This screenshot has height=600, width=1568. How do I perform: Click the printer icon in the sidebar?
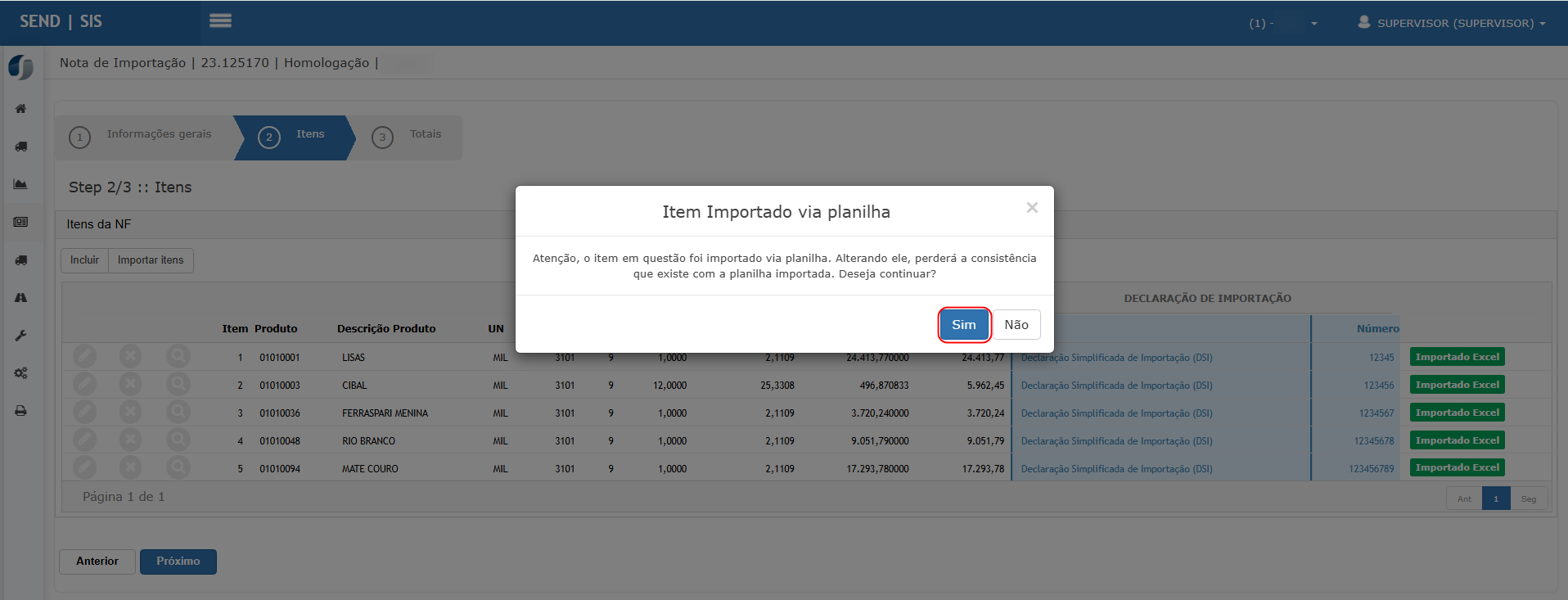click(x=20, y=411)
